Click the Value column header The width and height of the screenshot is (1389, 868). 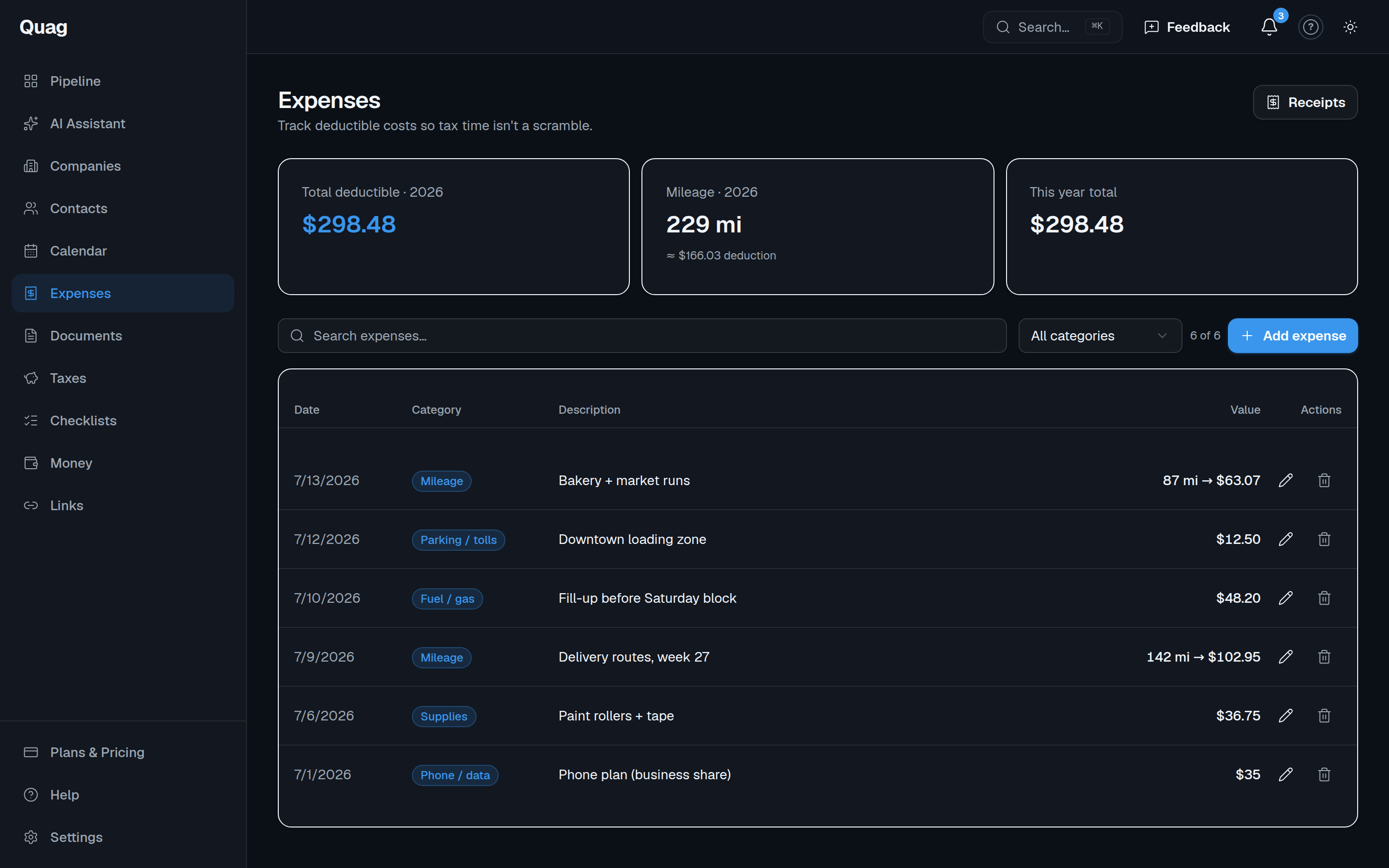[1245, 410]
